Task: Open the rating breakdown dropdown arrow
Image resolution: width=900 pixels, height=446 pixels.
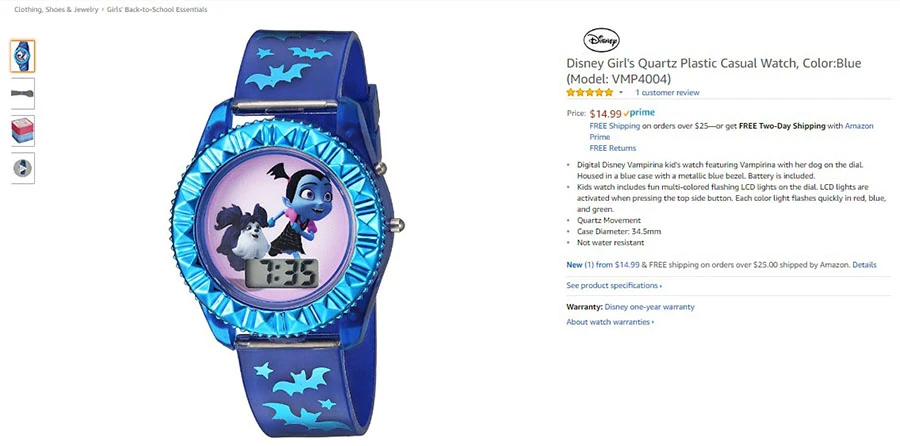Action: 620,92
